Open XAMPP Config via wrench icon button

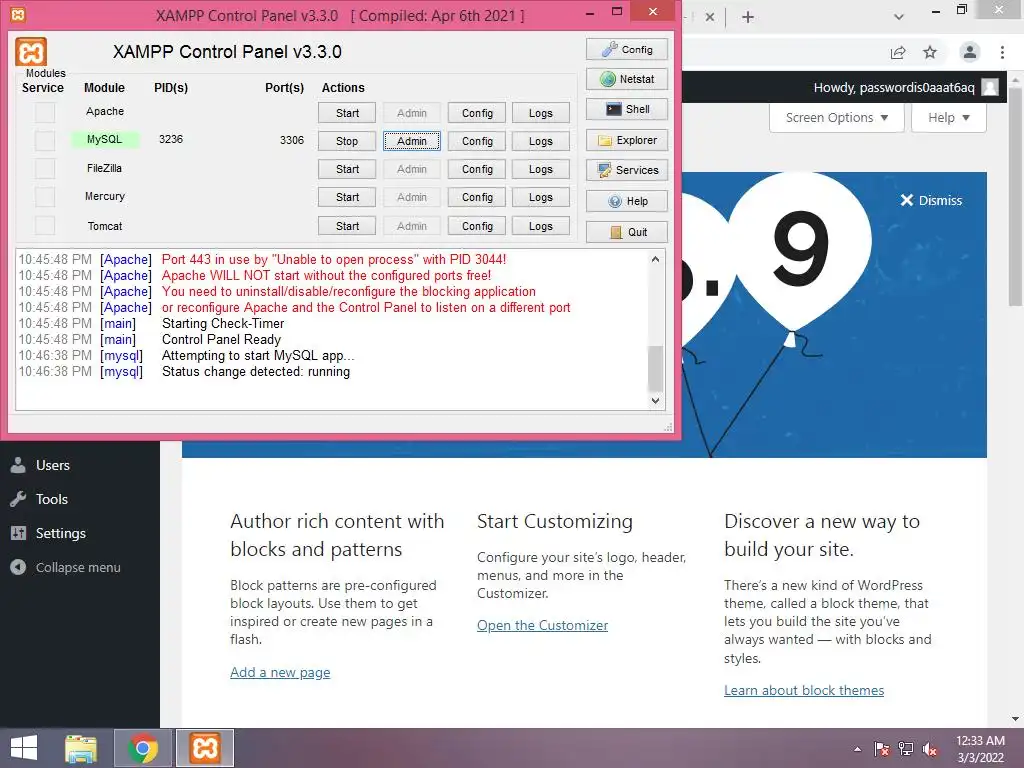point(627,50)
